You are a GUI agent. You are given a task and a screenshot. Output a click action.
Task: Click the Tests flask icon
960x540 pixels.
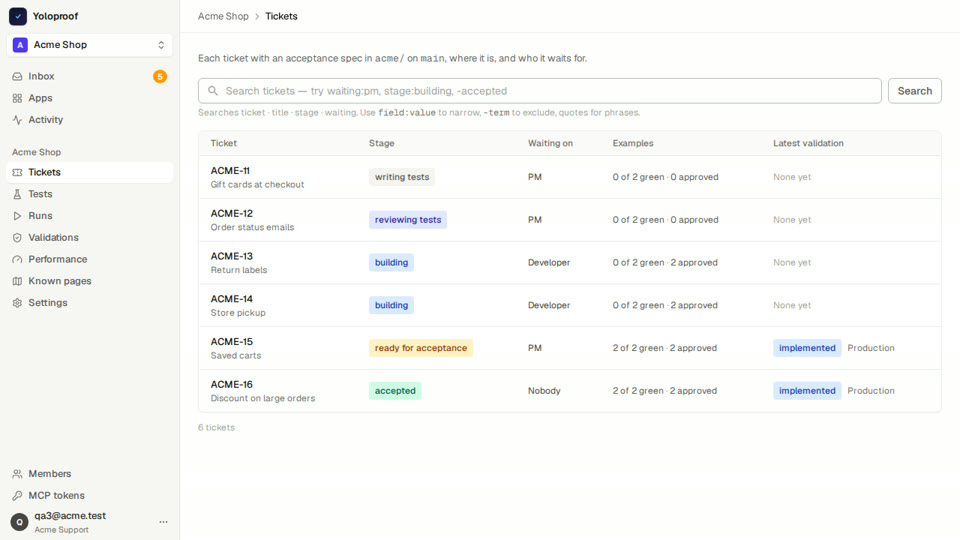pos(17,194)
